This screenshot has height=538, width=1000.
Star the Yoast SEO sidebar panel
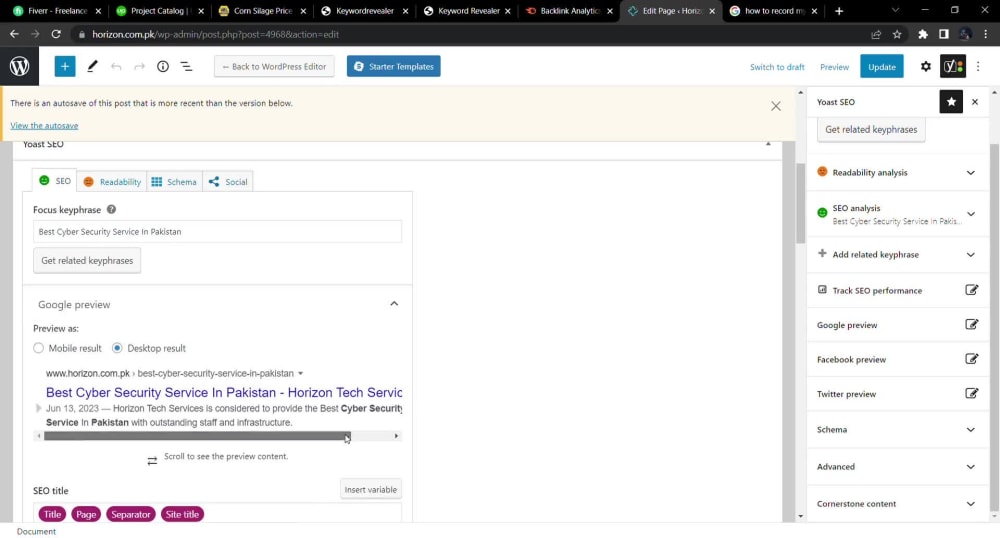pyautogui.click(x=951, y=102)
